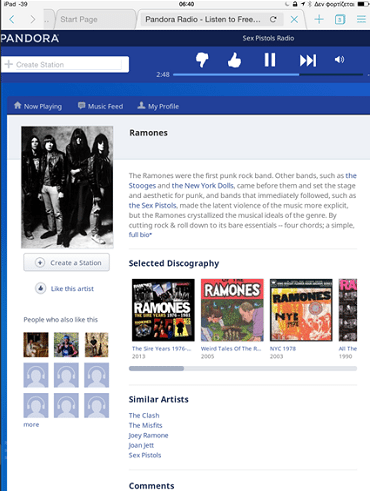The height and width of the screenshot is (491, 370).
Task: Click the Comments heading
Action: coord(152,486)
